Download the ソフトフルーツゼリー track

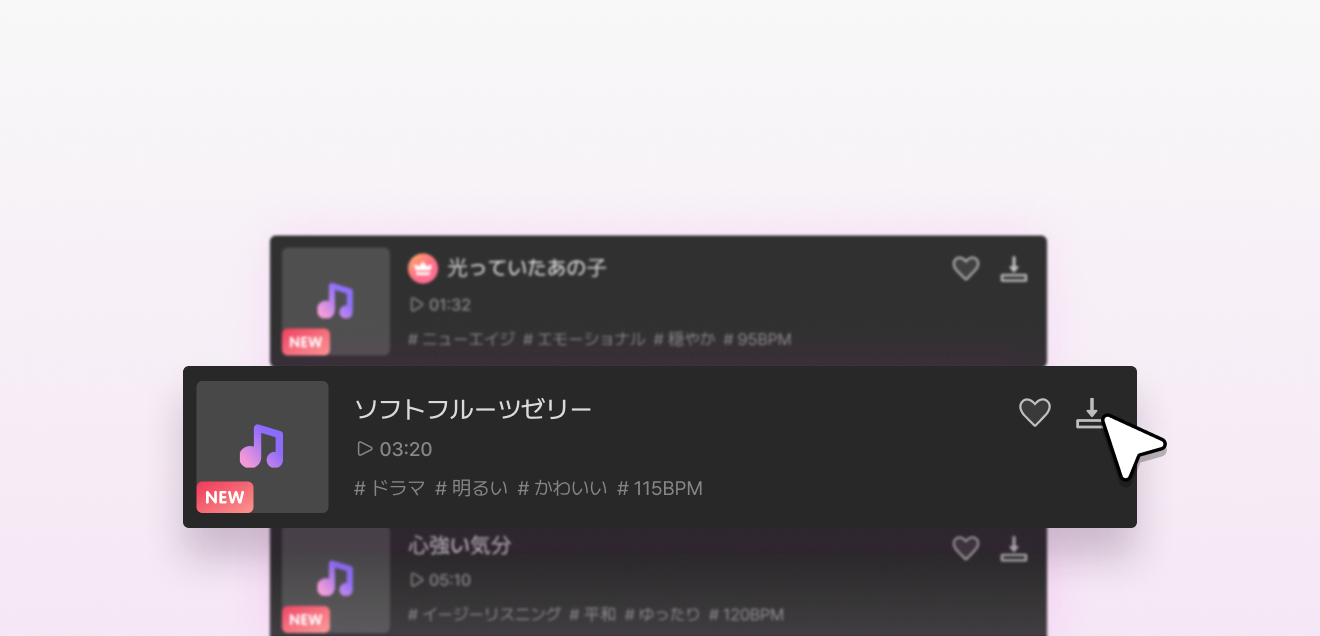coord(1092,413)
